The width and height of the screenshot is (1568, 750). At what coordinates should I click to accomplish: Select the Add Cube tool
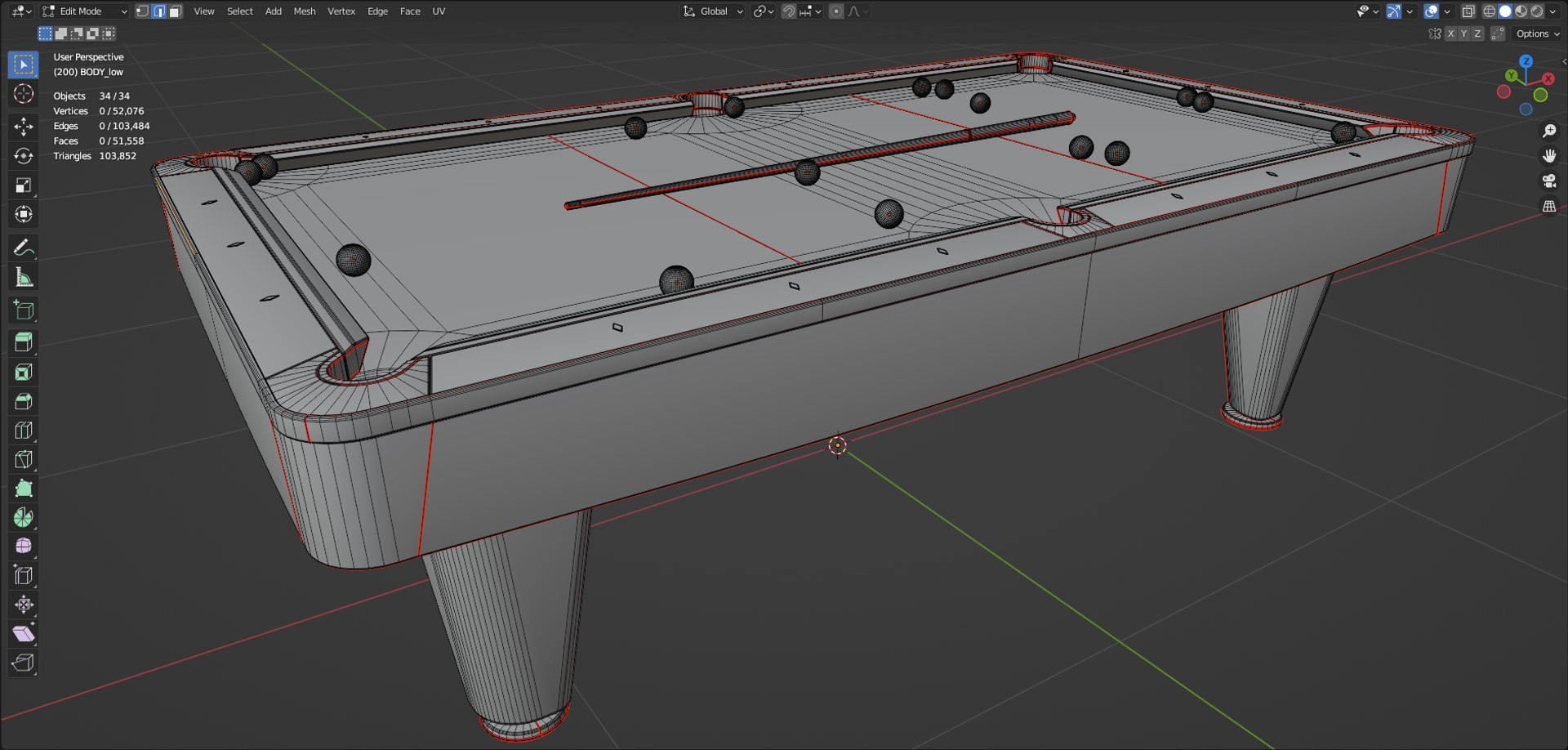23,310
